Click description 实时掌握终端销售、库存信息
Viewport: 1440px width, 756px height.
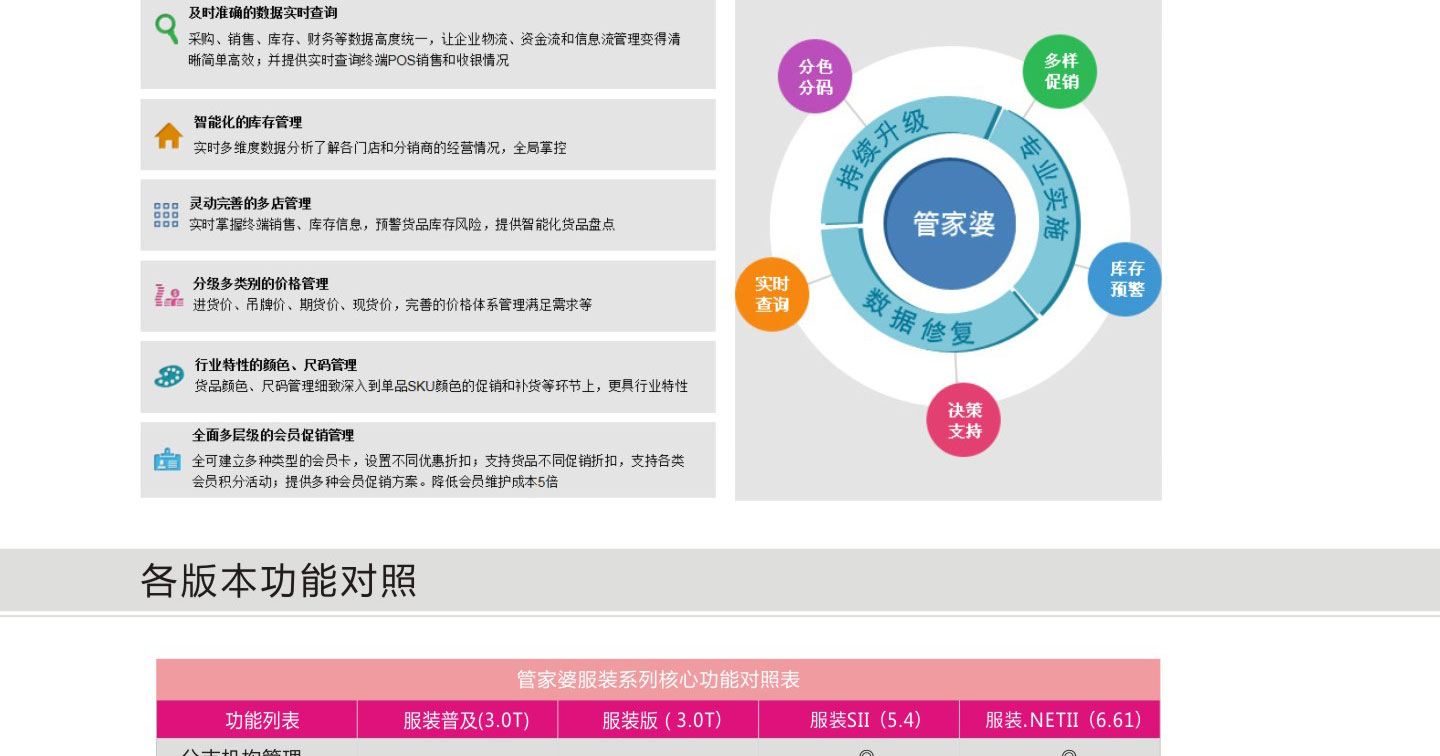pyautogui.click(x=402, y=225)
